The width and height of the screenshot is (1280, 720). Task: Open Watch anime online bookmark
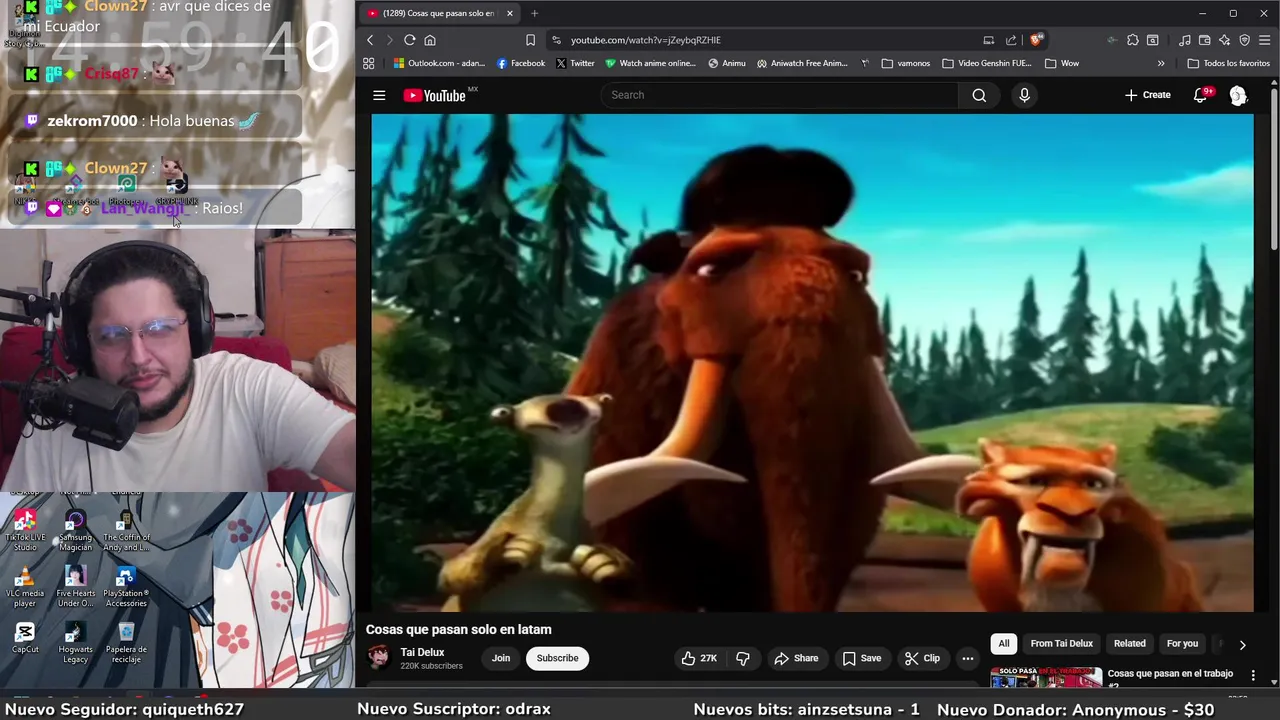(650, 63)
